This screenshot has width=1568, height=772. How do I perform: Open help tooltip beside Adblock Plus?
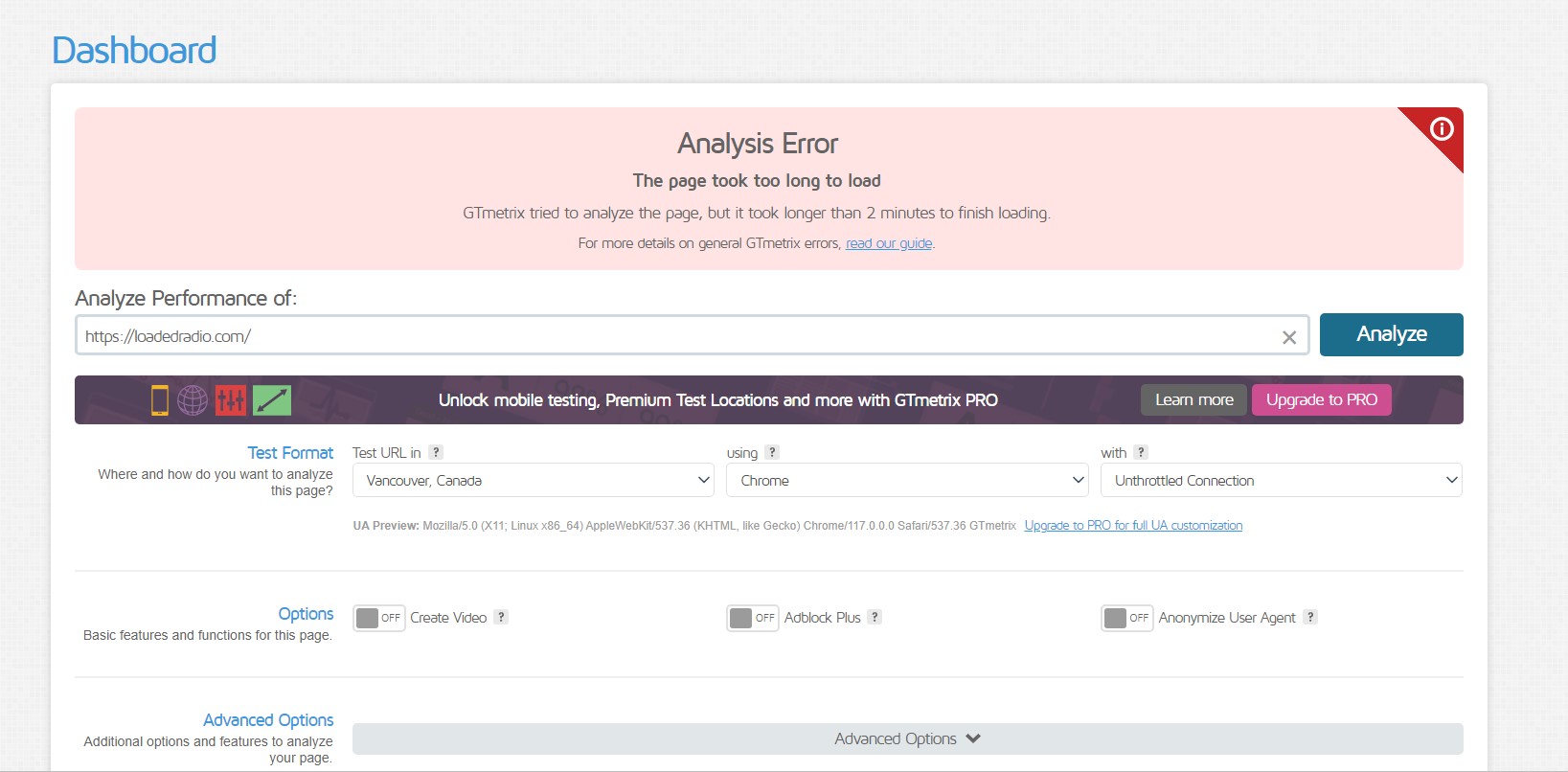click(875, 617)
